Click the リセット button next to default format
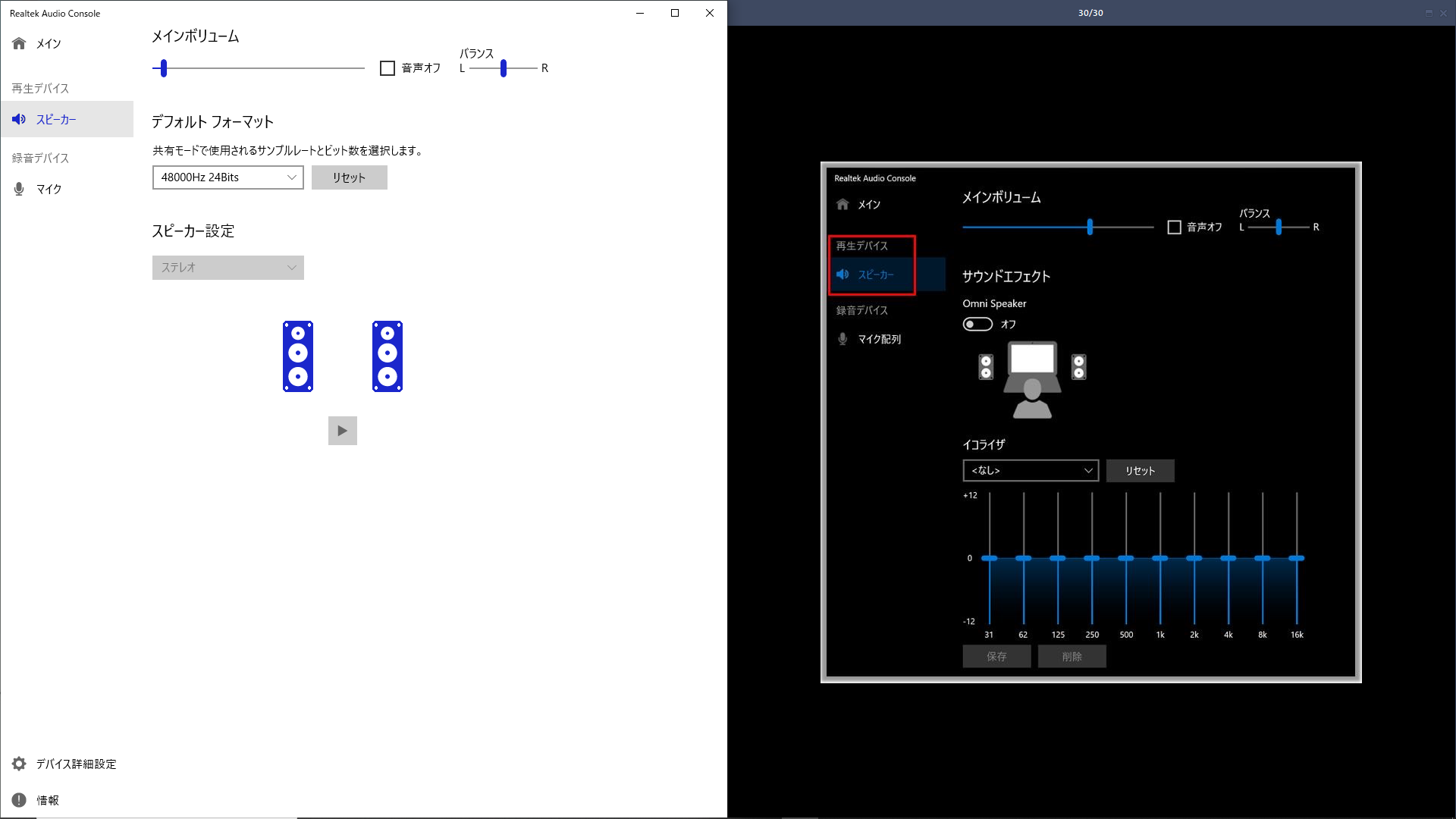Screen dimensions: 1456x819 click(x=350, y=177)
